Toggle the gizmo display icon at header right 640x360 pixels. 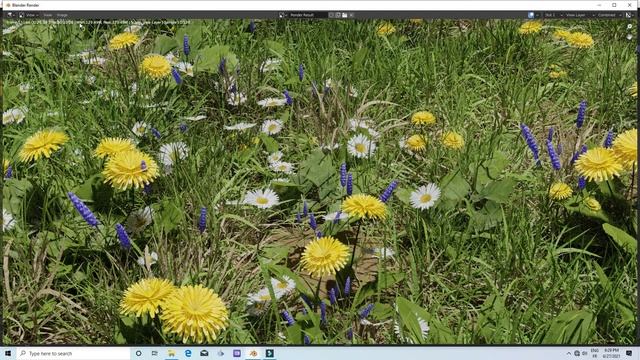(629, 15)
